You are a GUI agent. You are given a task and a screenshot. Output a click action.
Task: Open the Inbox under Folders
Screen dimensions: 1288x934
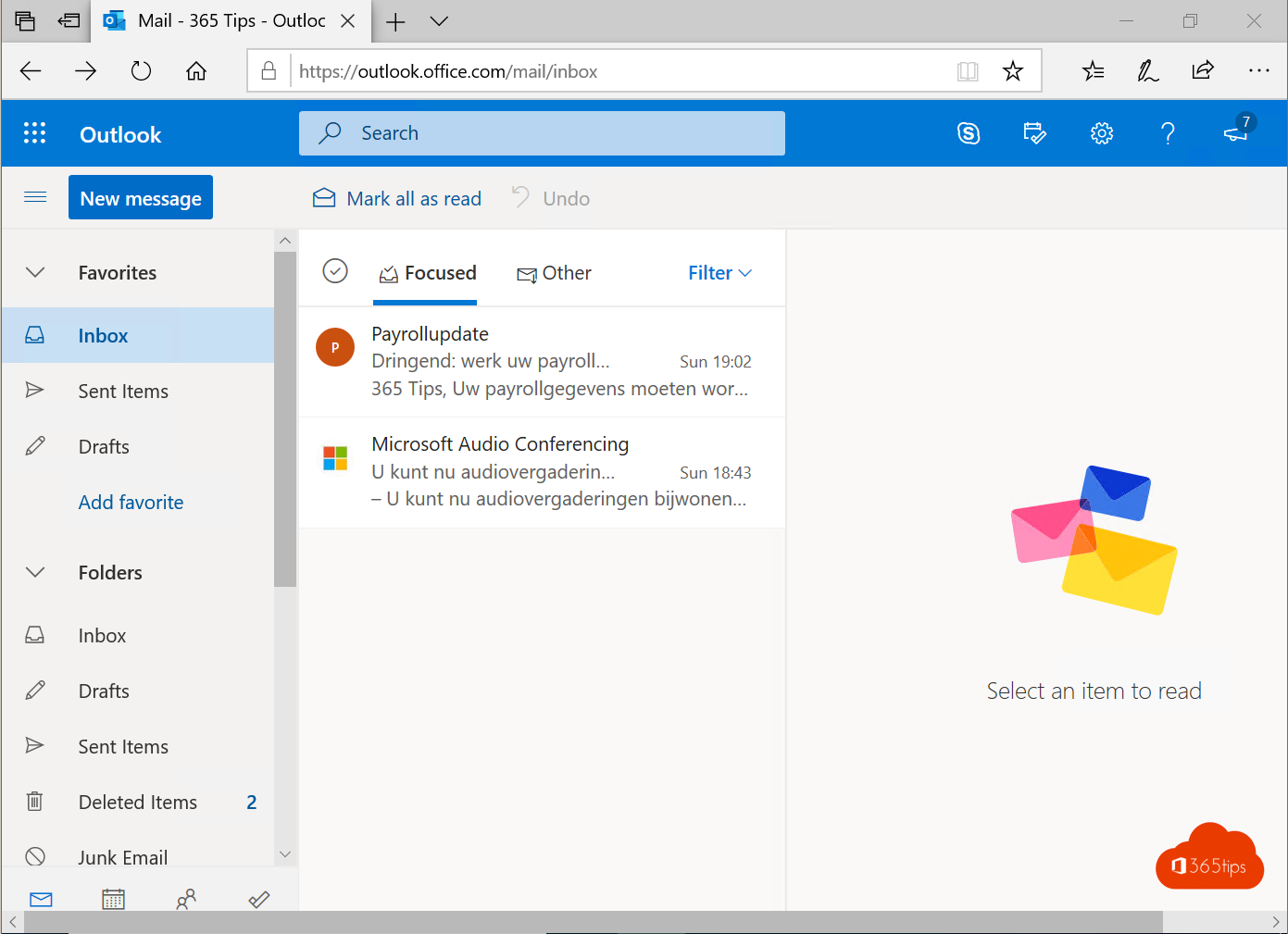pos(138,635)
